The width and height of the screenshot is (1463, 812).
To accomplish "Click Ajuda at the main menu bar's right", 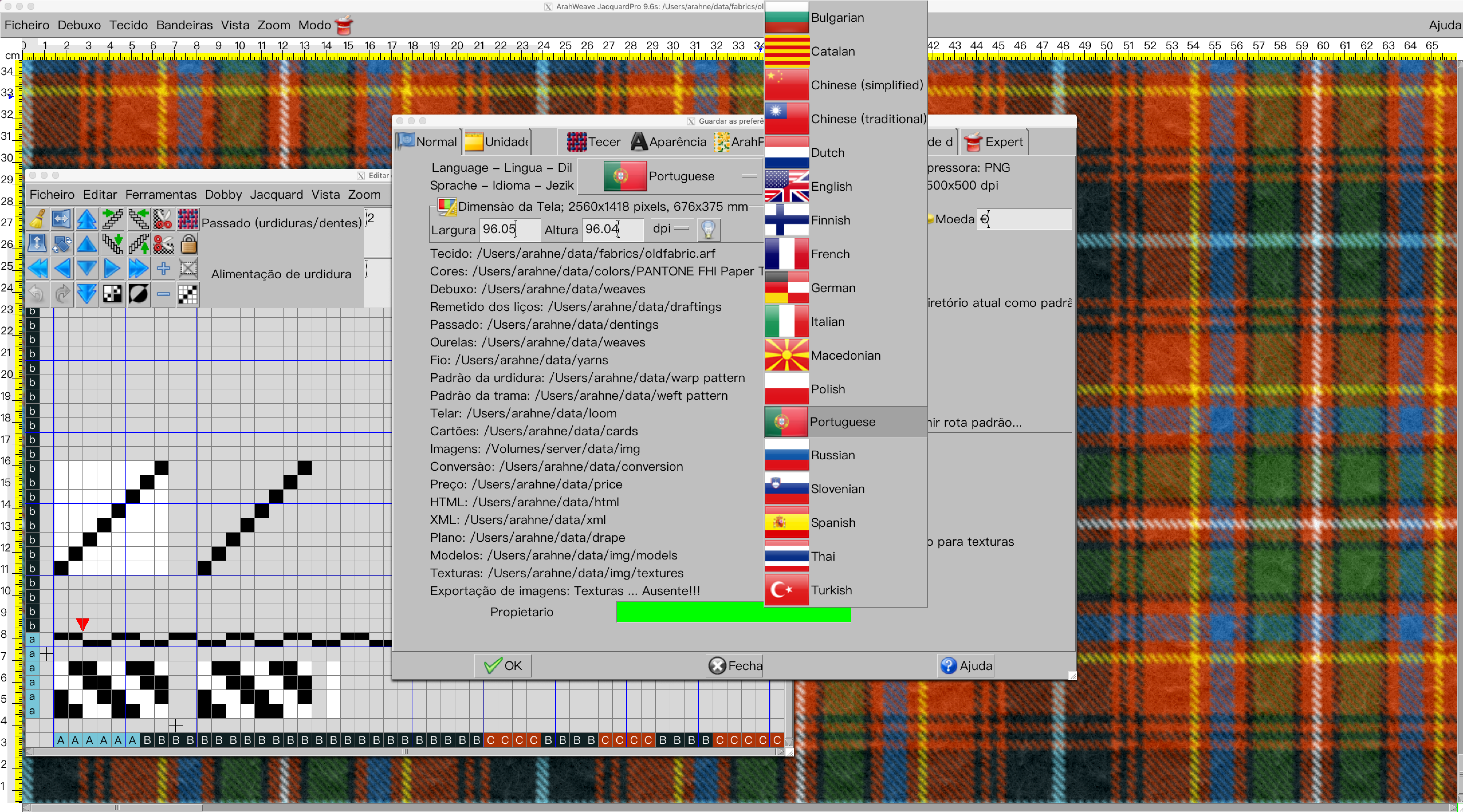I will point(1444,25).
